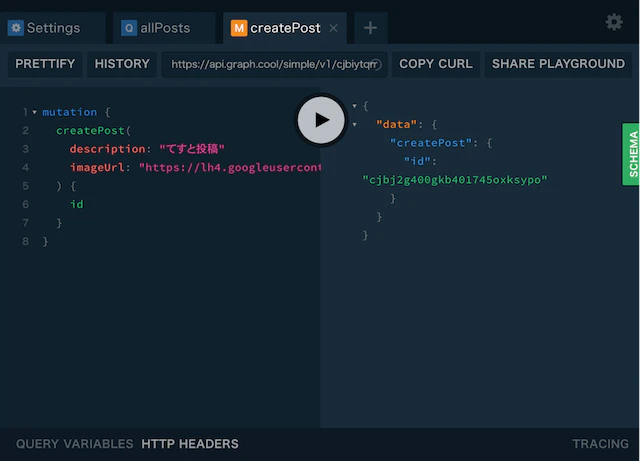
Task: Click the description string "てすと投稿"
Action: coord(192,149)
